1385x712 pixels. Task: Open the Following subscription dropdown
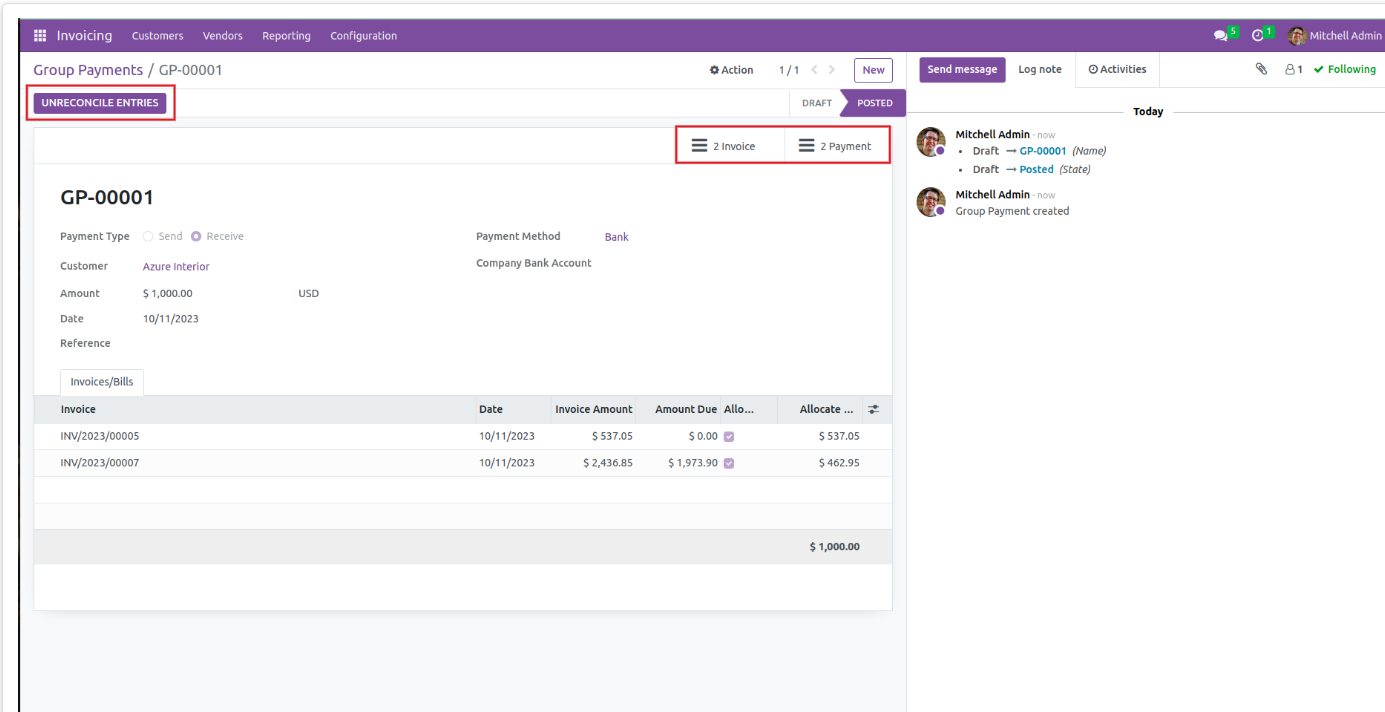click(x=1345, y=70)
